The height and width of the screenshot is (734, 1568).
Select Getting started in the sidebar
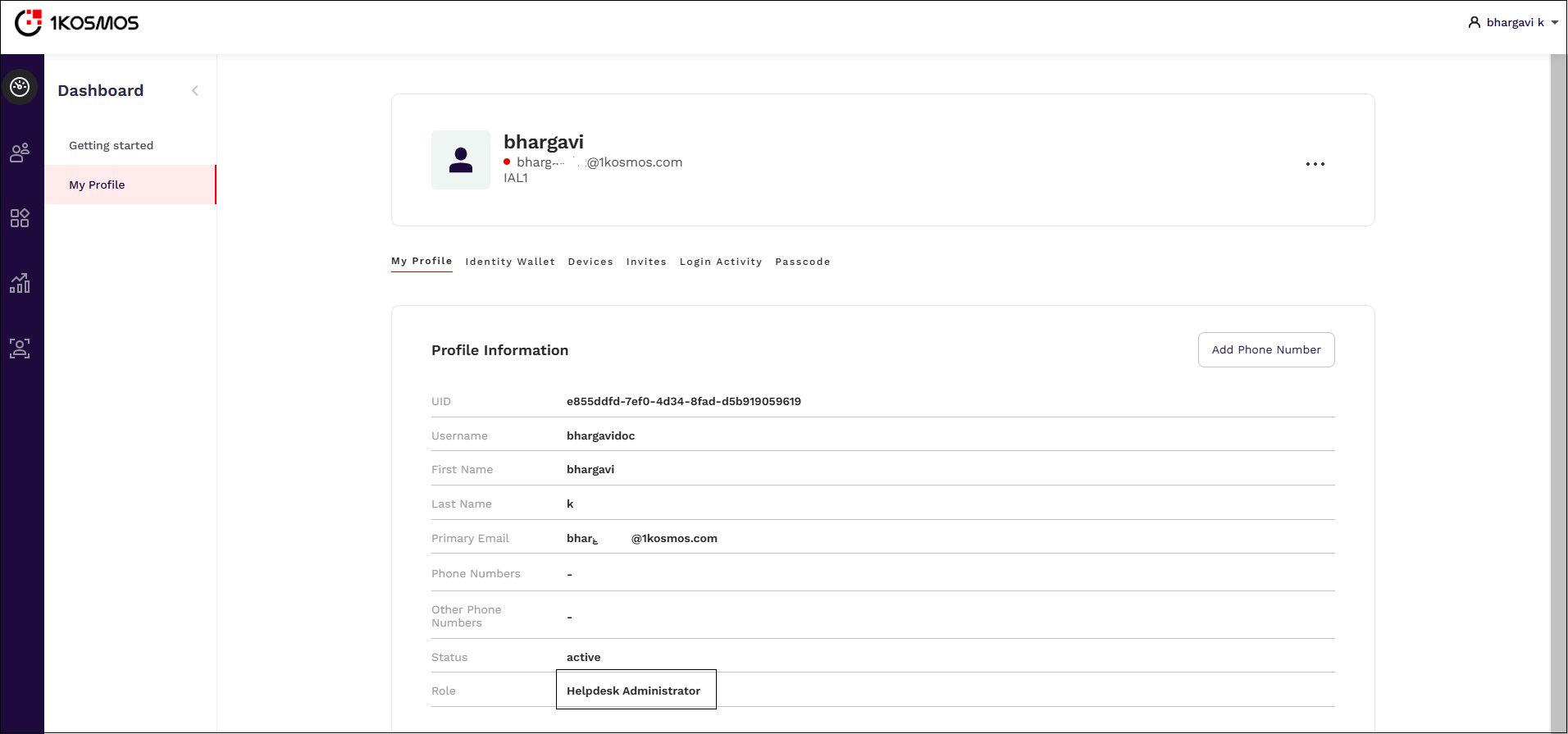(111, 146)
